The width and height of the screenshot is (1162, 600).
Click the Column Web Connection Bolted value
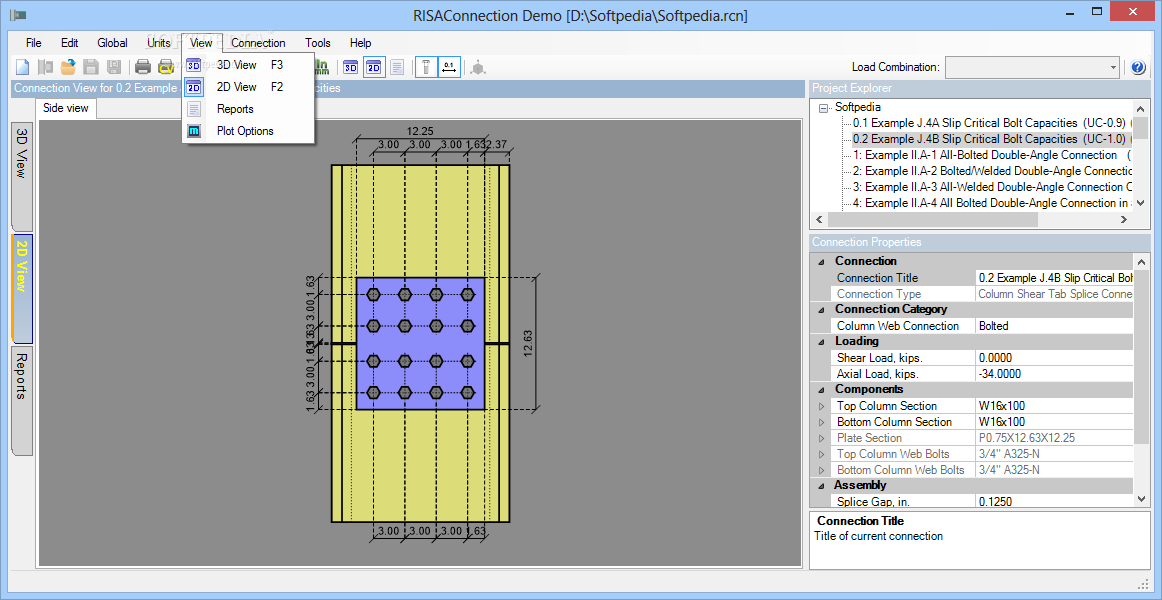[x=1055, y=326]
